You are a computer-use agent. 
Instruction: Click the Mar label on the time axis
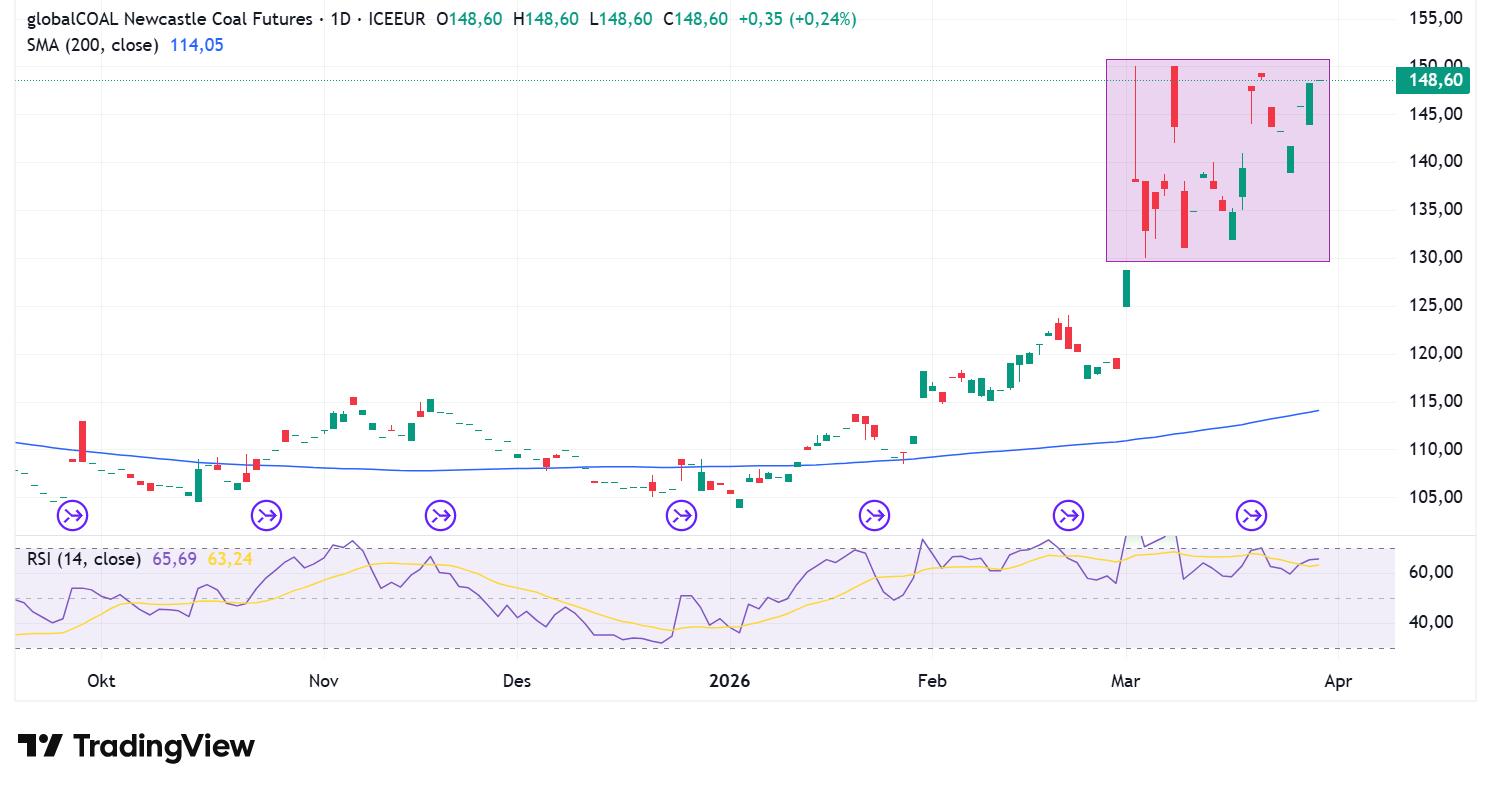(1125, 681)
